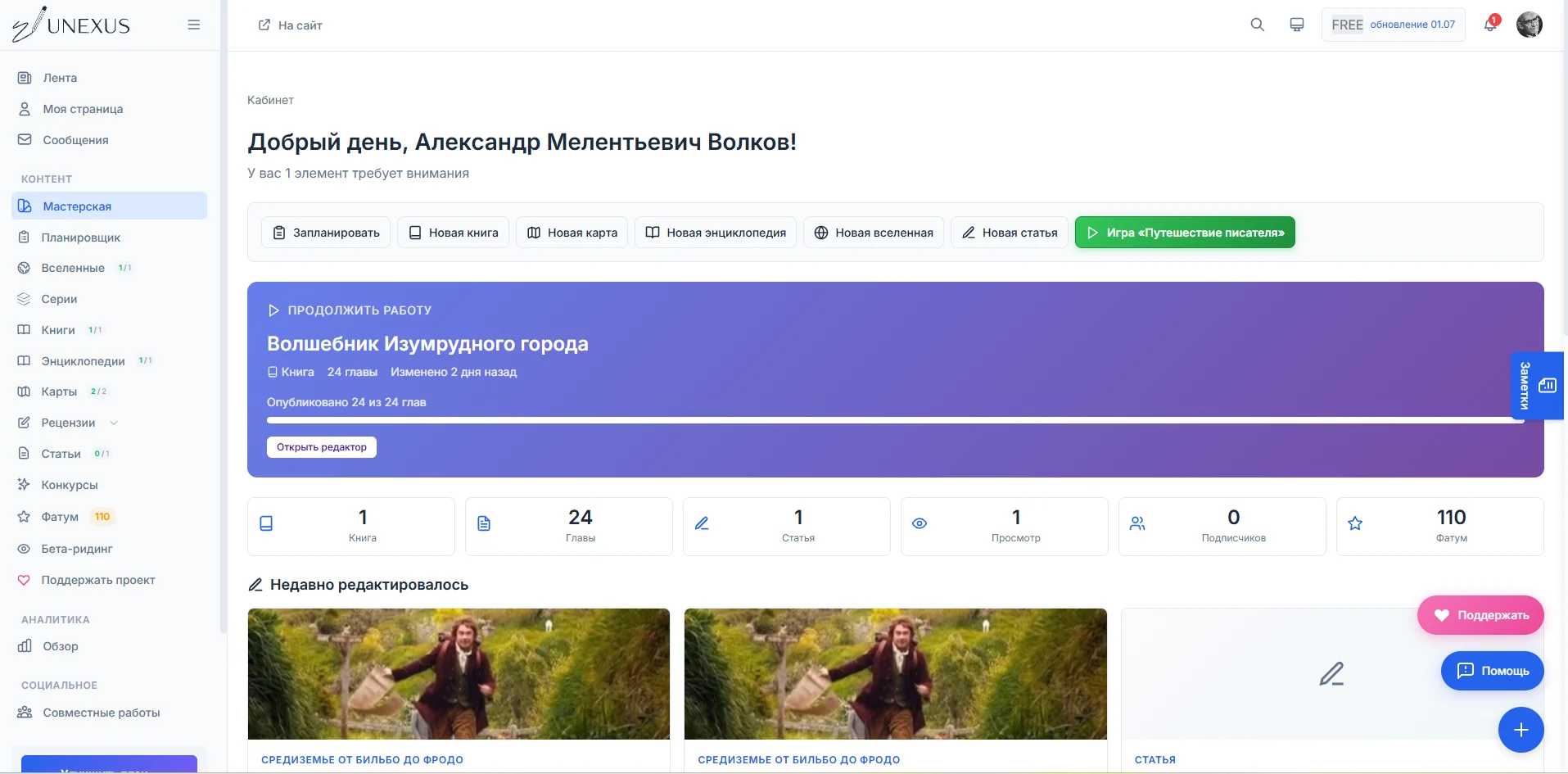Click the У вас 1 элемент требует внимания text
The image size is (1568, 774).
(358, 174)
